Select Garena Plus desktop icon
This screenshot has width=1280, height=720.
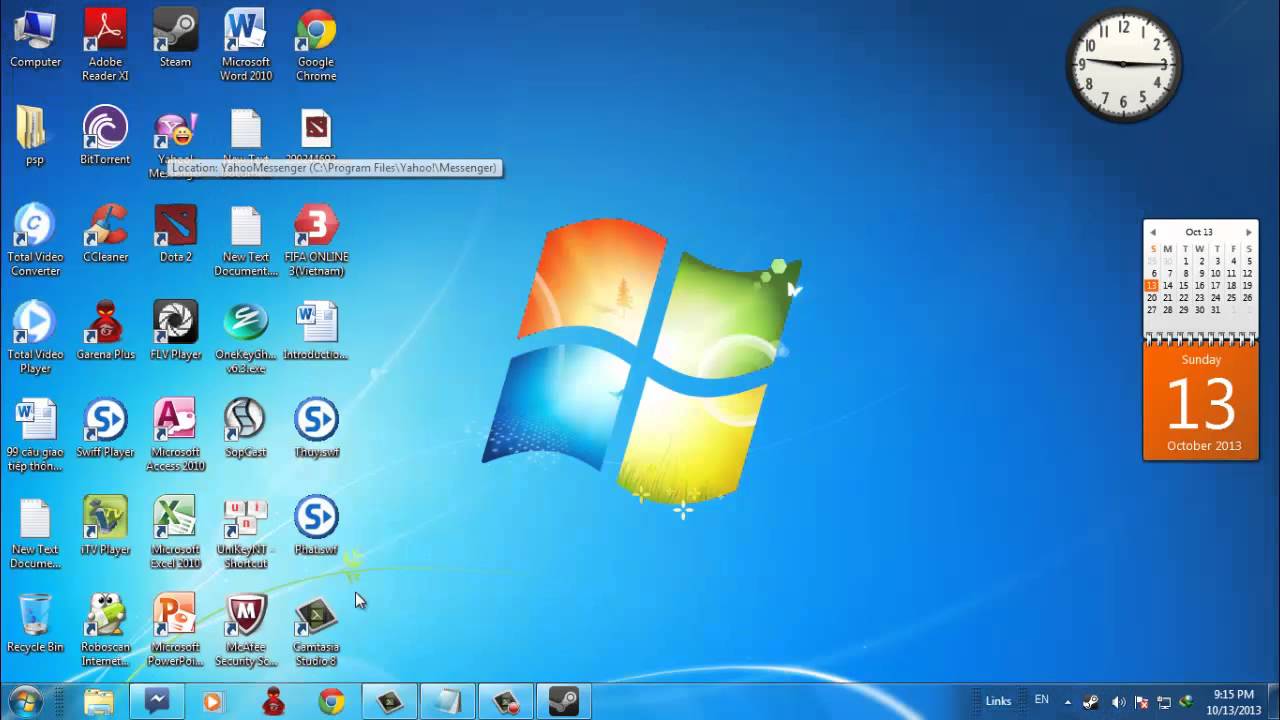point(105,331)
